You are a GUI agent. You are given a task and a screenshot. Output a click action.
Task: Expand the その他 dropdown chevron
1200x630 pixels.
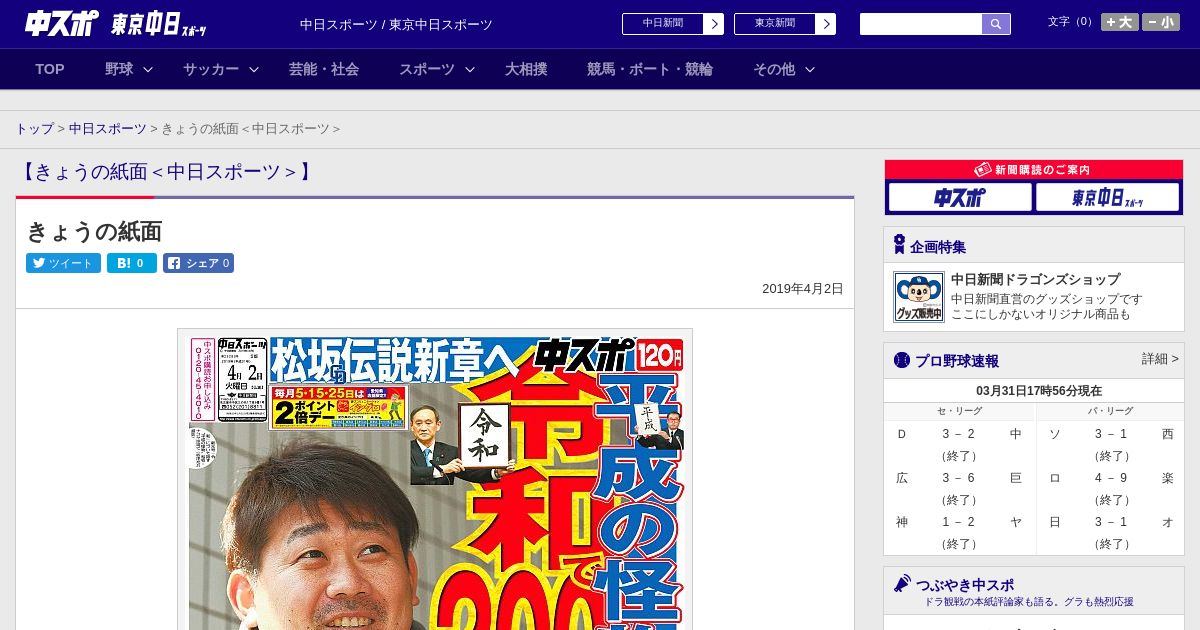(810, 69)
